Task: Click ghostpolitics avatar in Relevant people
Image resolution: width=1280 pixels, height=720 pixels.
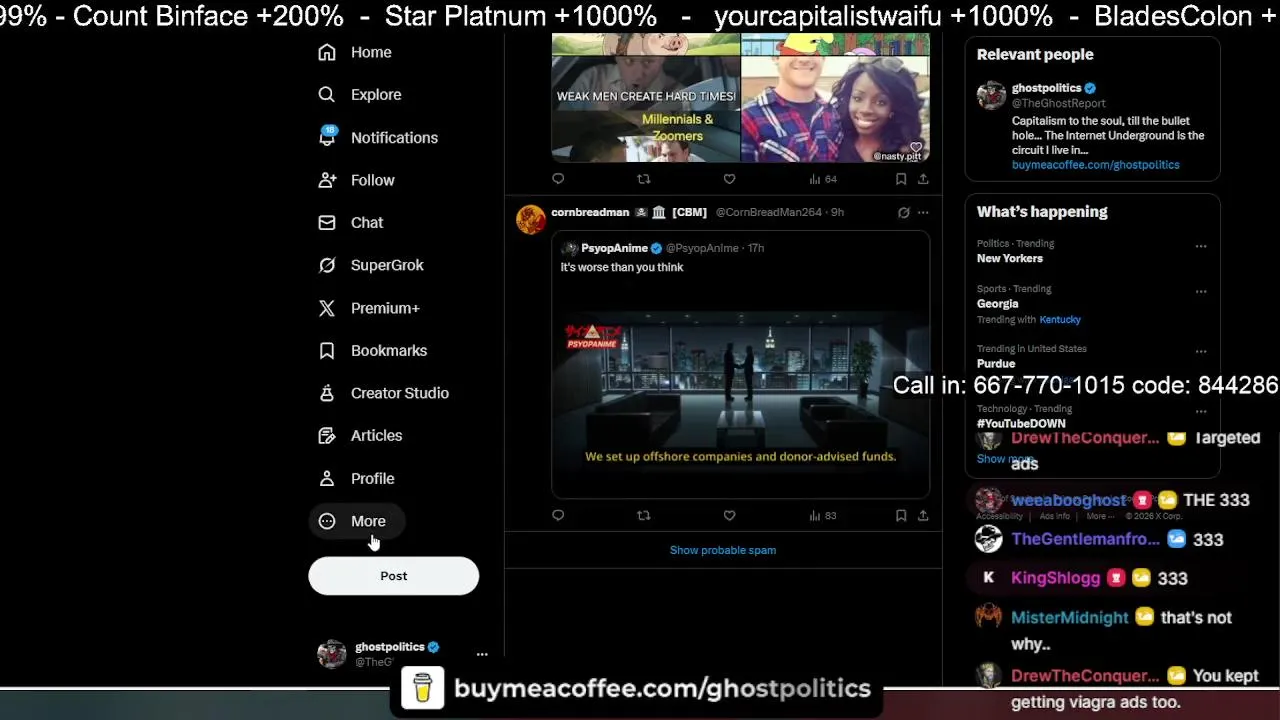Action: coord(991,95)
